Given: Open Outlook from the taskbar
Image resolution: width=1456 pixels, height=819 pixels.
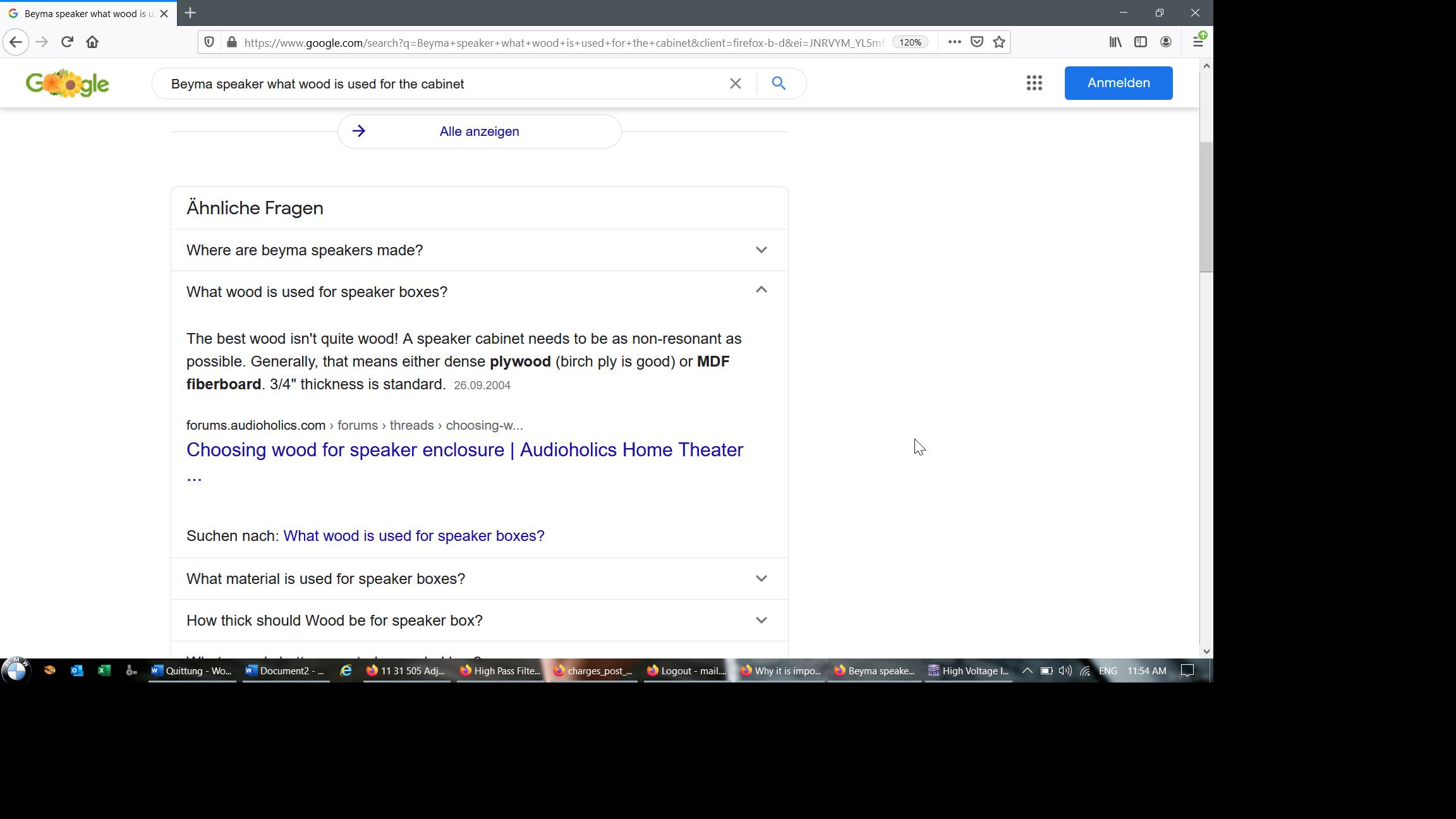Looking at the screenshot, I should tap(77, 670).
